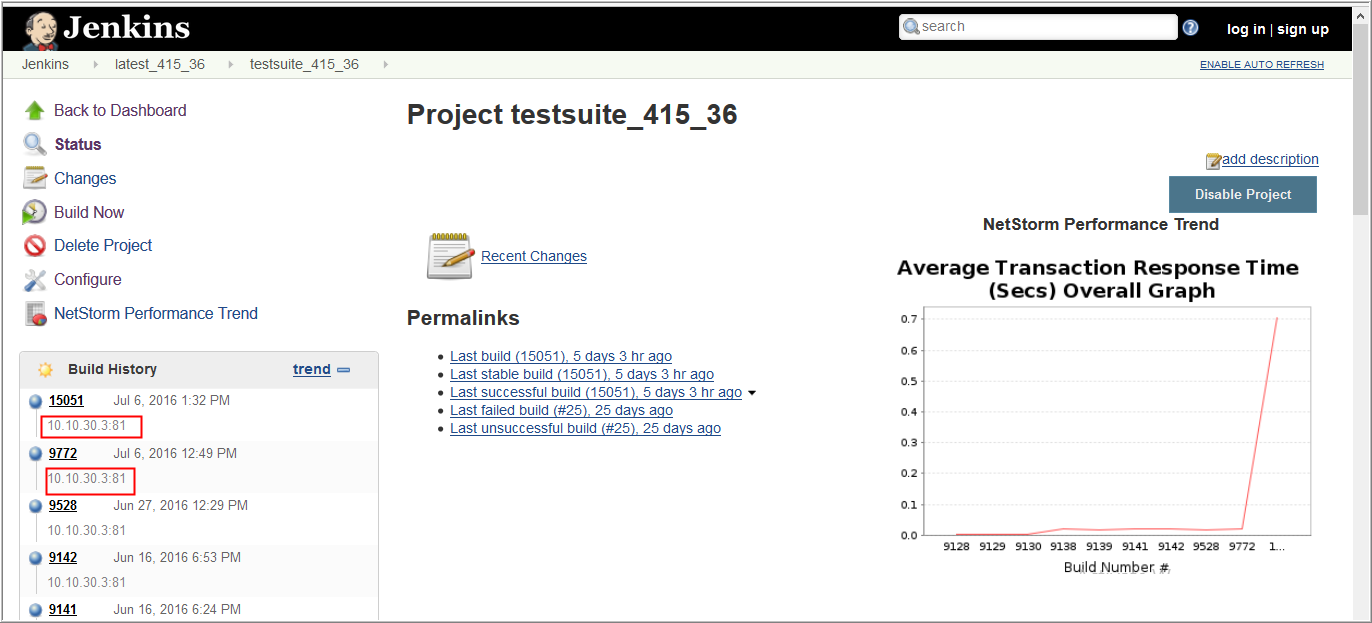
Task: Open the Build History trend link
Action: 312,369
